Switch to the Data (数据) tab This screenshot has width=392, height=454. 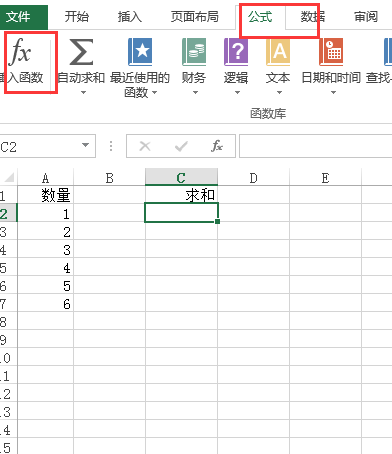[x=313, y=16]
